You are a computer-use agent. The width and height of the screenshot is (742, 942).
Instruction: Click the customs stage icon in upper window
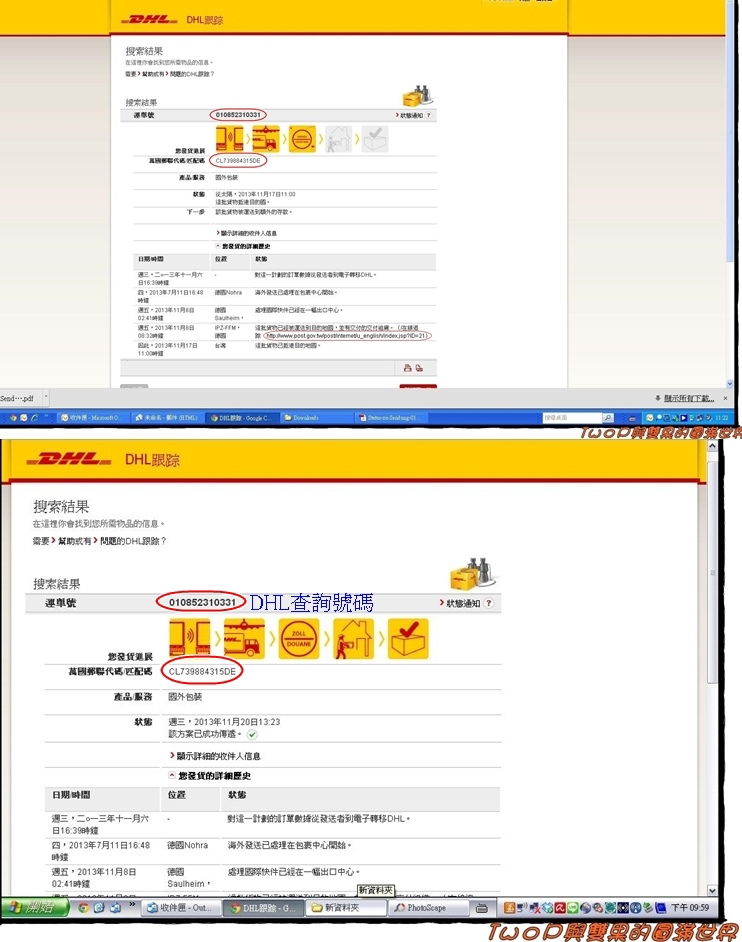pyautogui.click(x=302, y=139)
